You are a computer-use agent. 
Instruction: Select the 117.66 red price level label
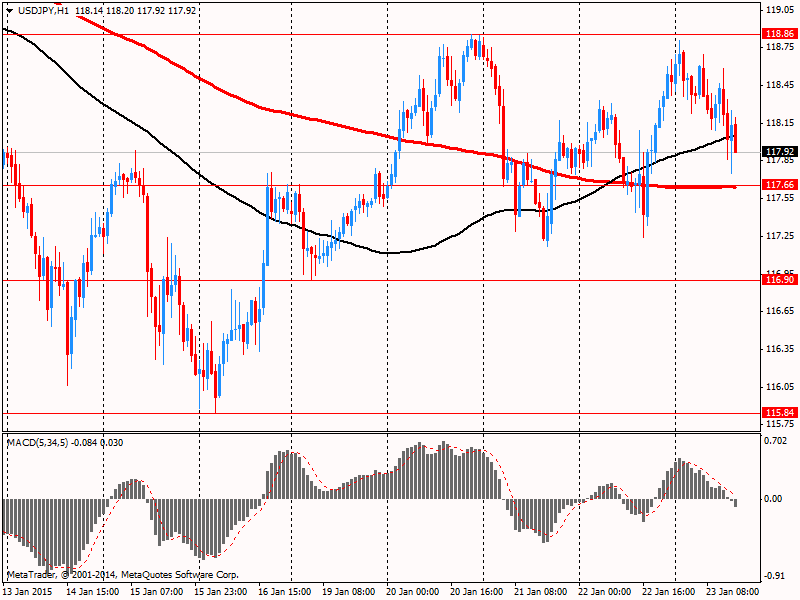(x=780, y=185)
